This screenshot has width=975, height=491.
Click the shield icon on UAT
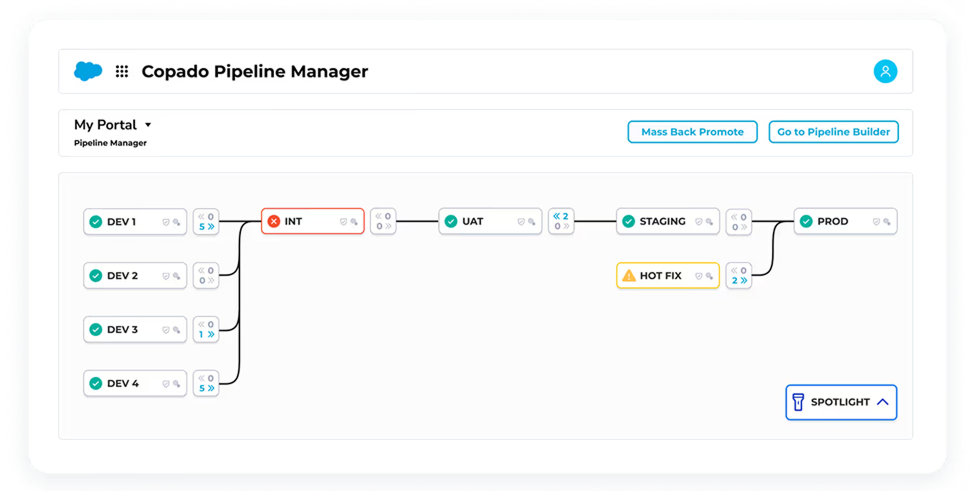click(x=521, y=222)
